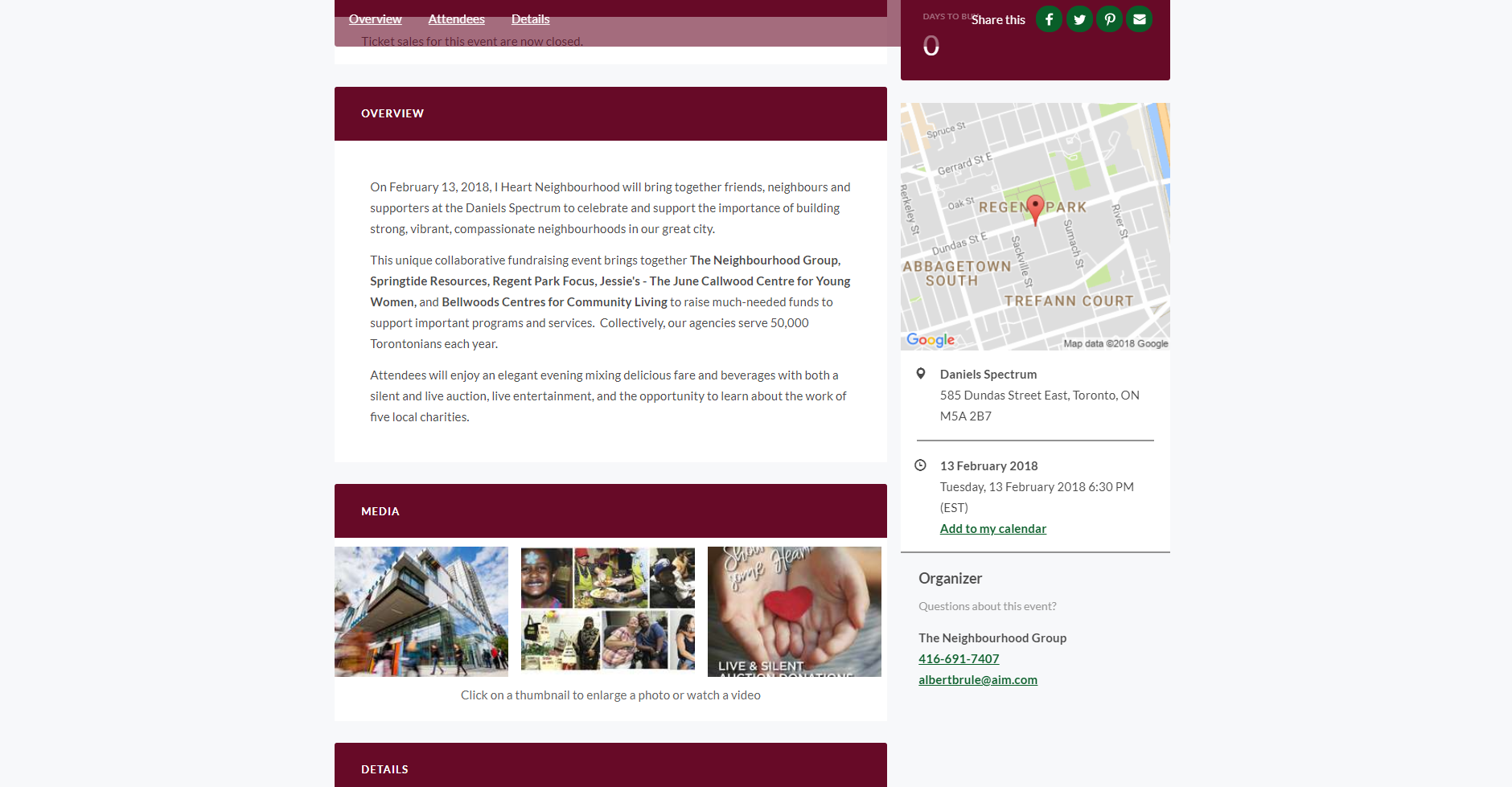Click the Google logo on map
Screen dimensions: 1512x787
coord(931,340)
